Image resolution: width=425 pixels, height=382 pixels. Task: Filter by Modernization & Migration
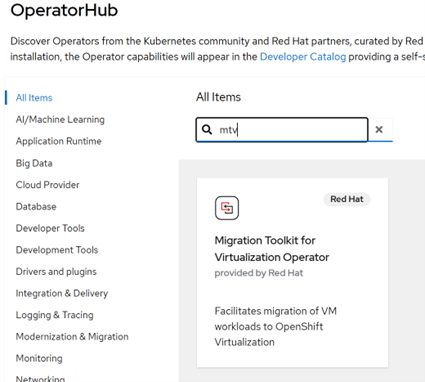pyautogui.click(x=72, y=337)
